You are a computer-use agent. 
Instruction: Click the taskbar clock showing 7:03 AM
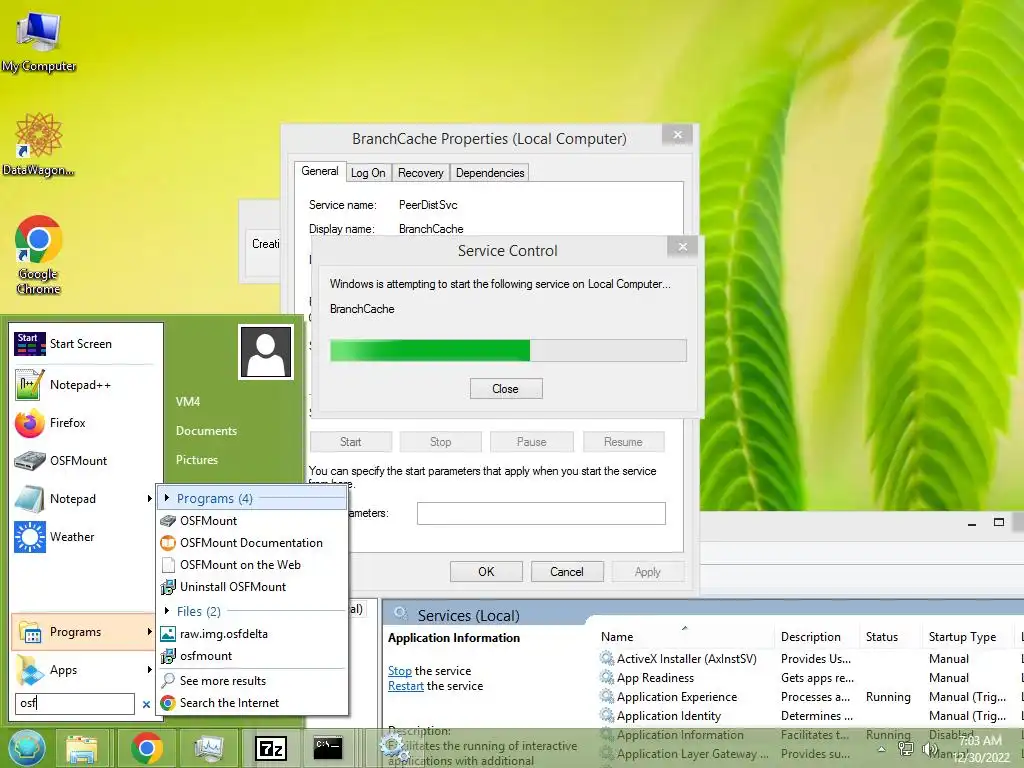pyautogui.click(x=980, y=748)
